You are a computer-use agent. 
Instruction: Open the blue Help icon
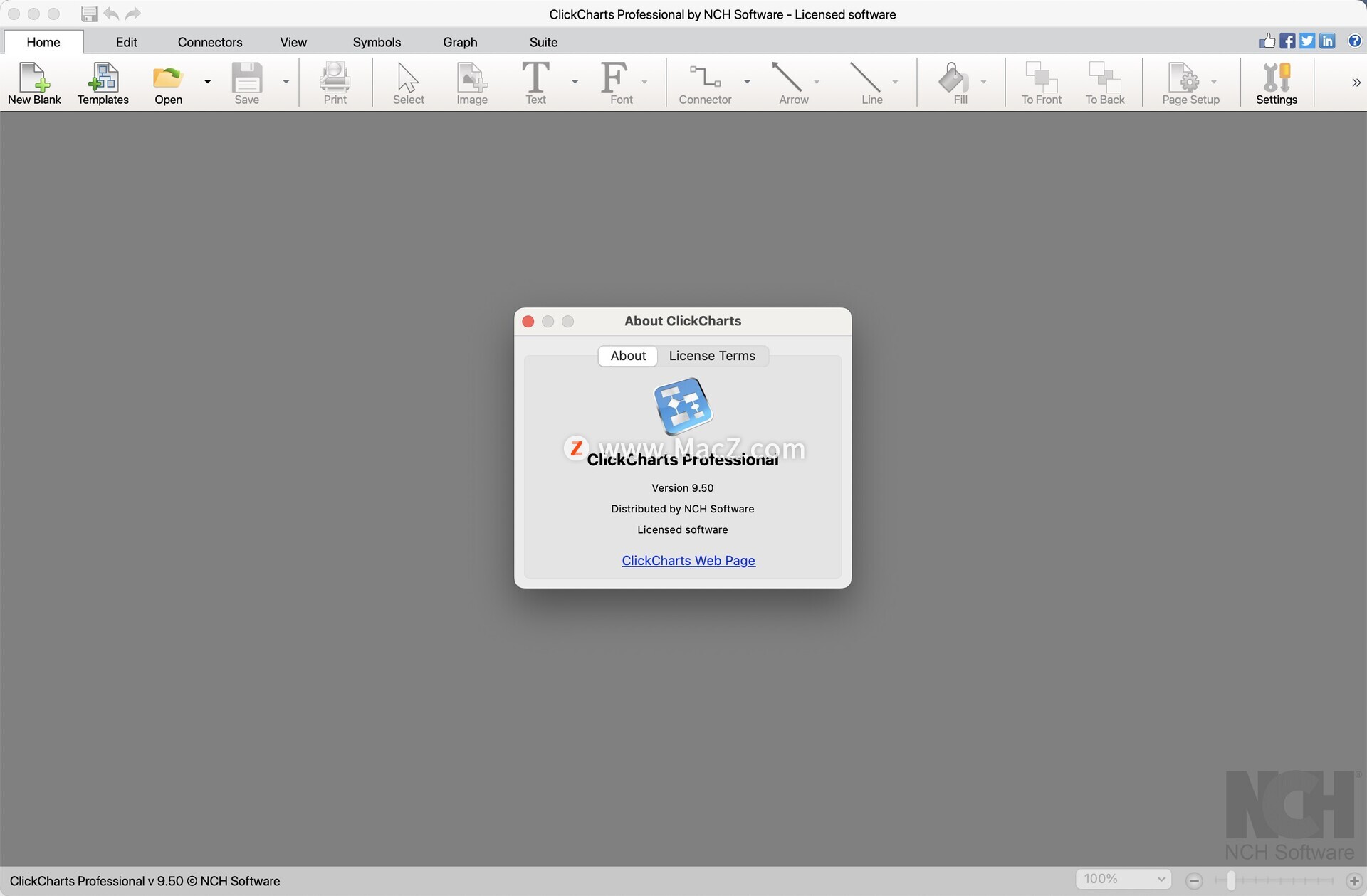pyautogui.click(x=1355, y=41)
